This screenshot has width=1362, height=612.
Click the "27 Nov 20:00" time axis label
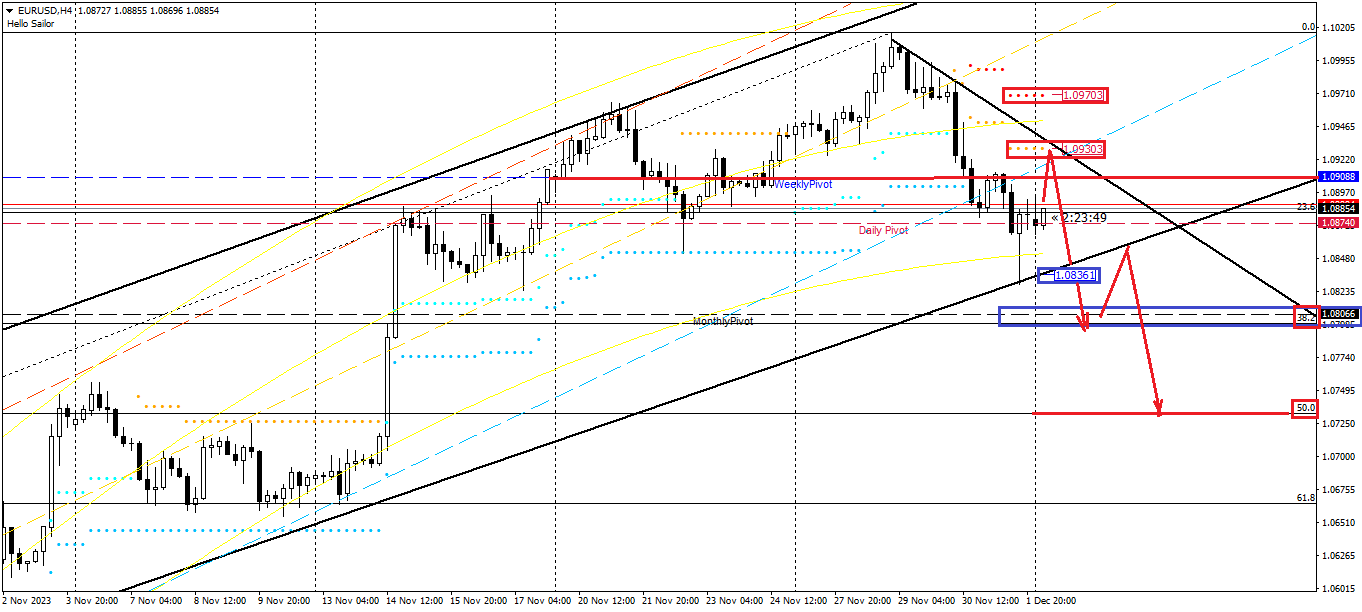tap(862, 602)
